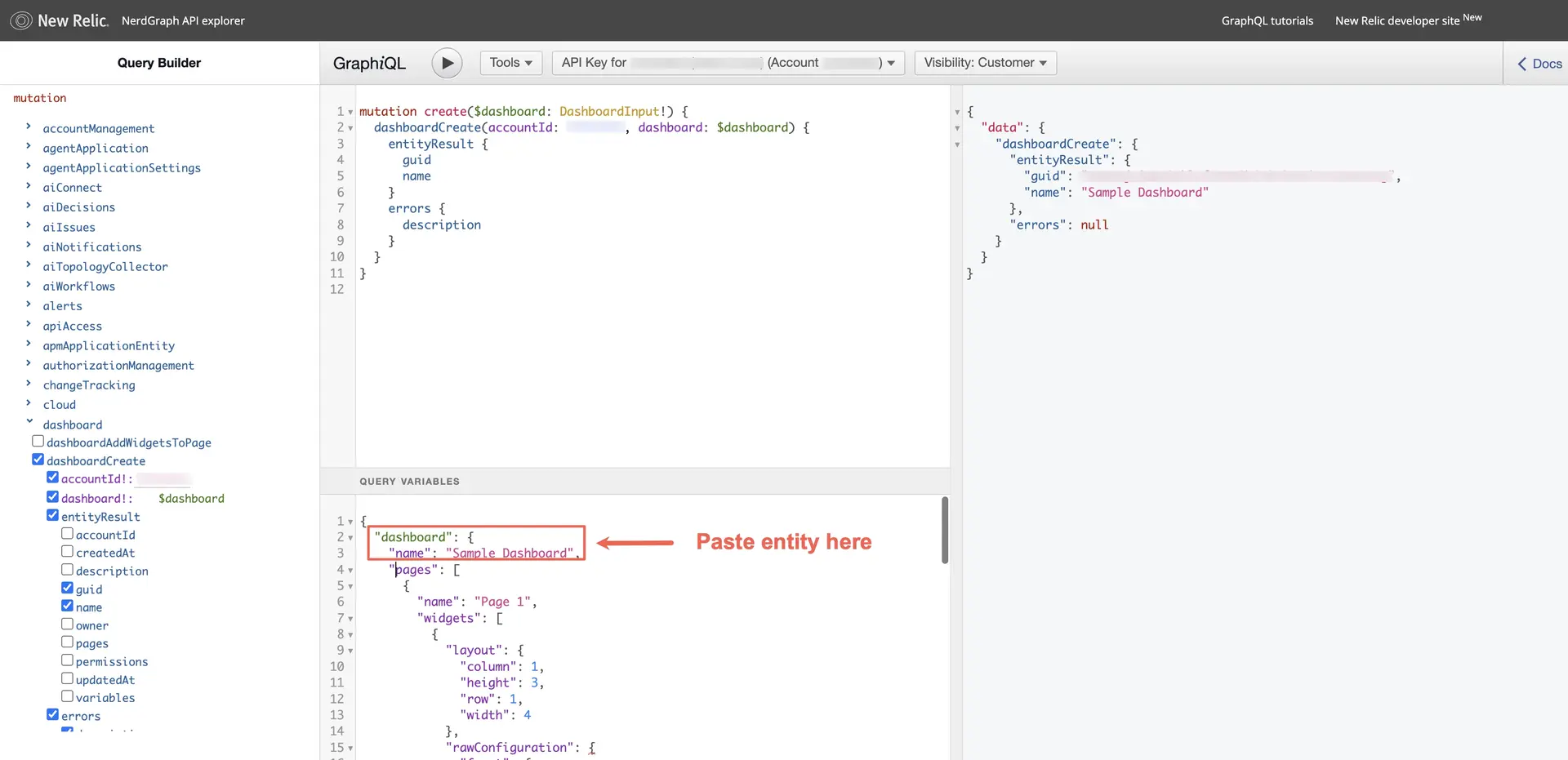Tick the permissions field checkbox
The image size is (1568, 760).
point(67,660)
